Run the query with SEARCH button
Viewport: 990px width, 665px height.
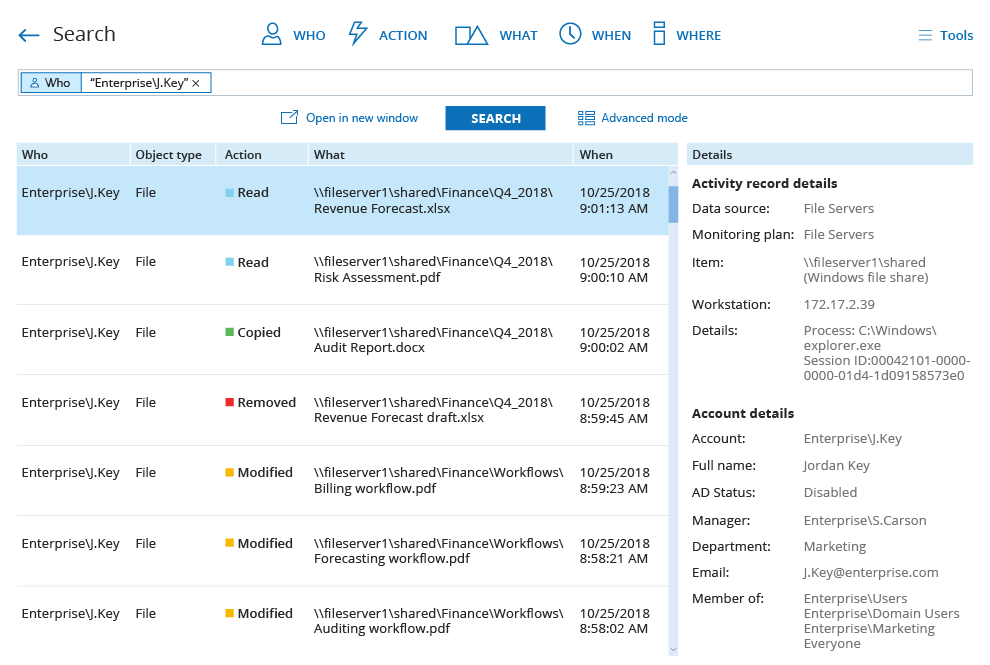coord(495,118)
